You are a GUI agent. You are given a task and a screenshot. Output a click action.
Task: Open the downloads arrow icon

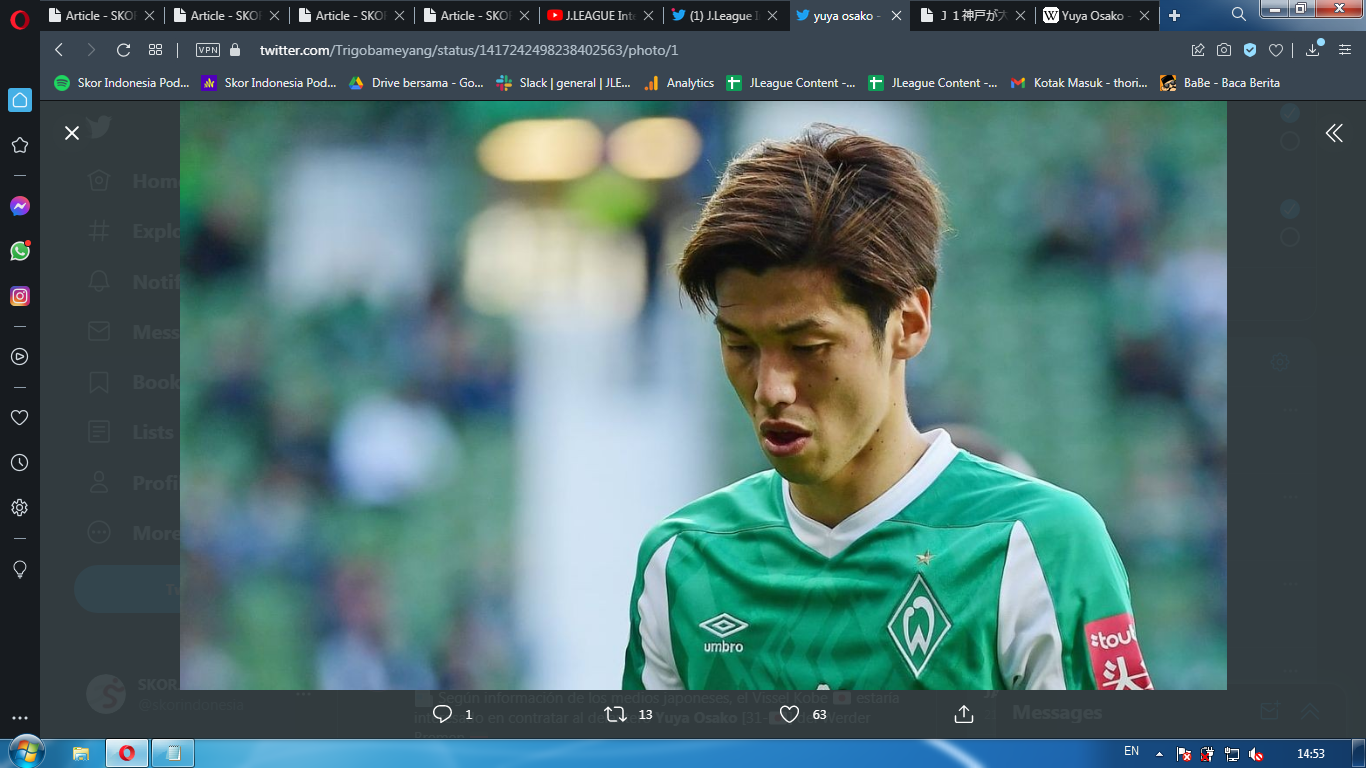coord(1313,50)
